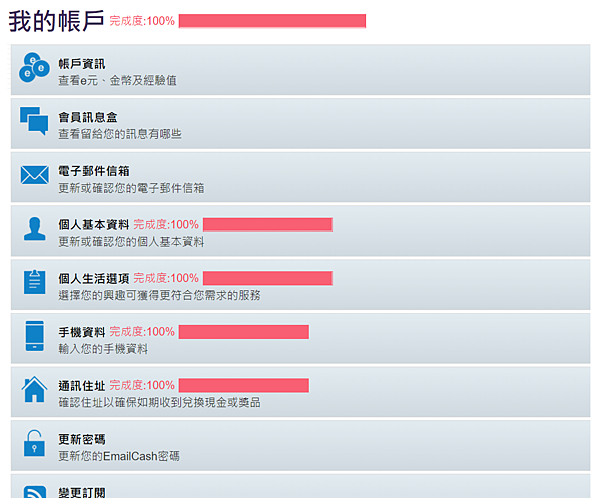Open the 會員訊息盒 title link
The height and width of the screenshot is (498, 600).
88,118
